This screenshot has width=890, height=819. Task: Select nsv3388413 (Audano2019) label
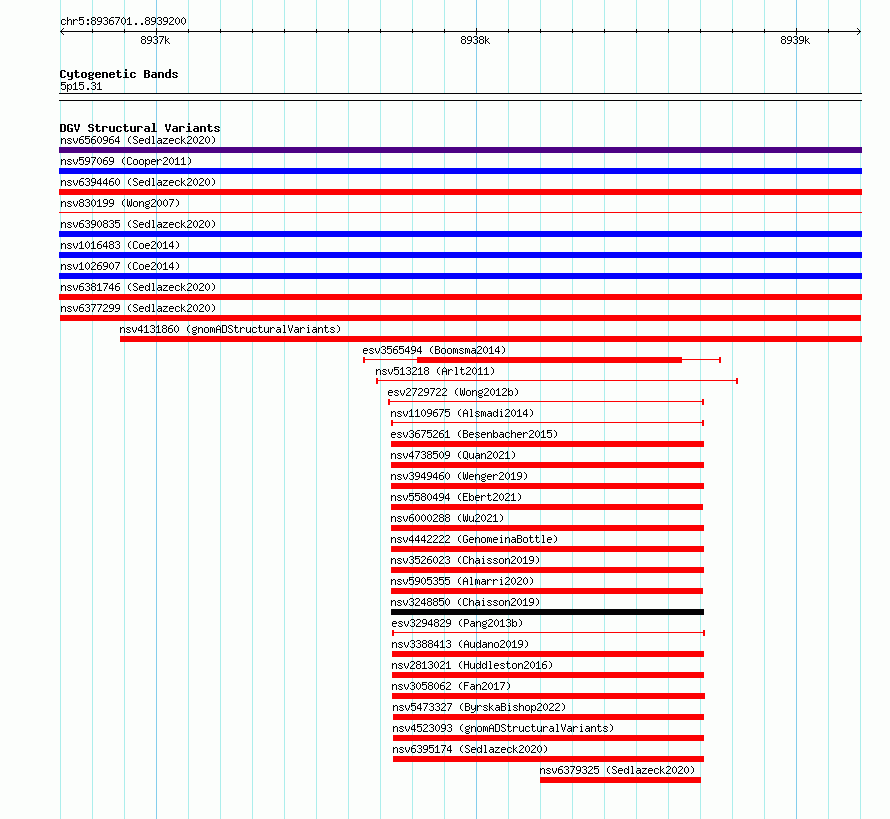[460, 644]
